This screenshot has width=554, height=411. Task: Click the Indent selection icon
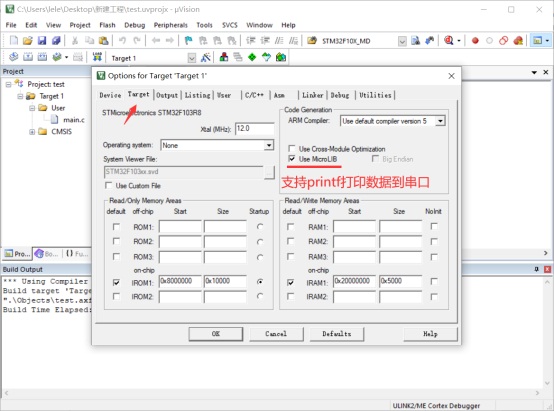click(251, 41)
